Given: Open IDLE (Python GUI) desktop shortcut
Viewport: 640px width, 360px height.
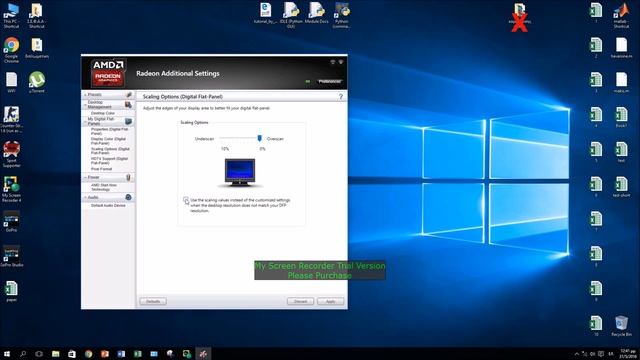Looking at the screenshot, I should pos(291,16).
